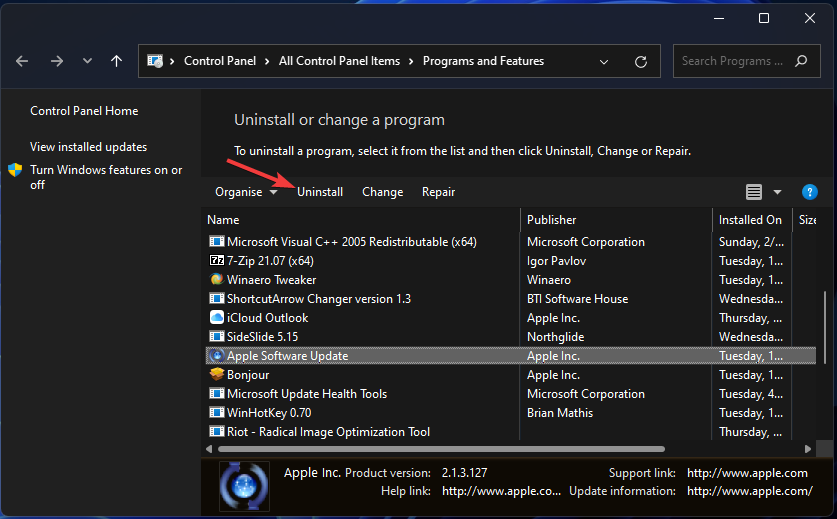
Task: Click Brian Mathis publisher cell
Action: [x=559, y=413]
